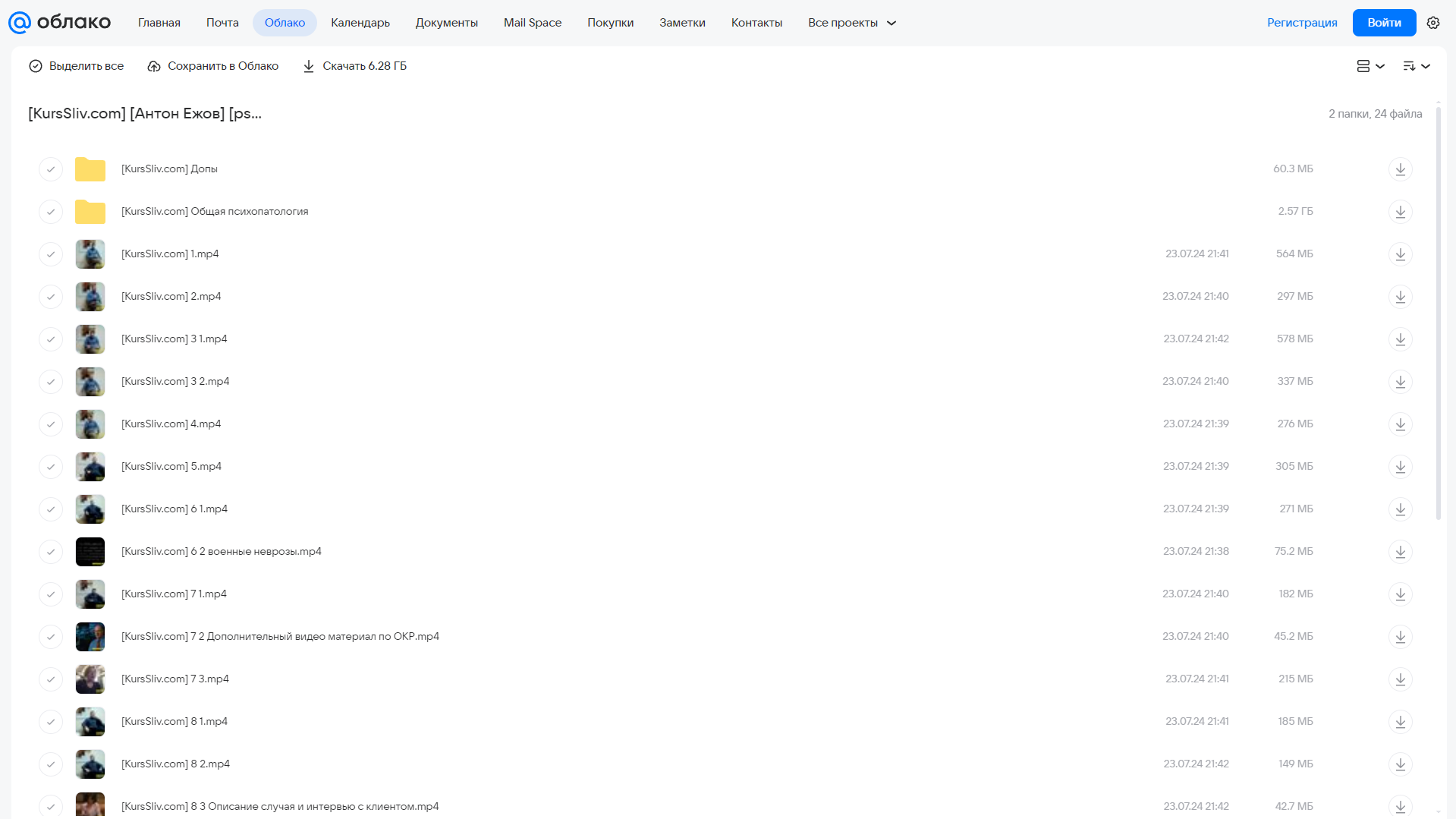Screen dimensions: 1456x819
Task: Click download icon for 8 2.mp4
Action: (x=1400, y=764)
